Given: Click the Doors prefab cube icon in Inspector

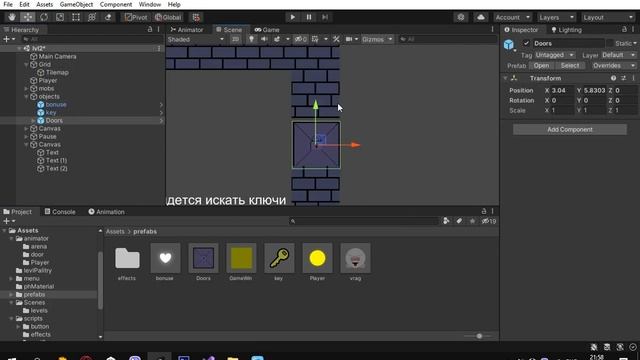Looking at the screenshot, I should pyautogui.click(x=509, y=44).
